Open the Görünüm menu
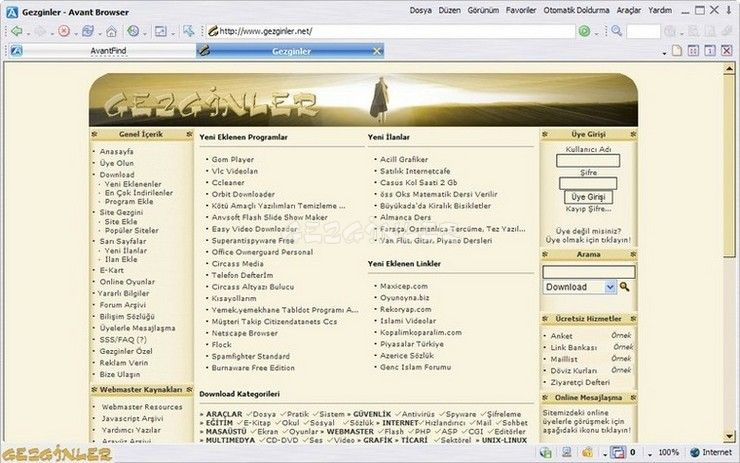 [483, 10]
